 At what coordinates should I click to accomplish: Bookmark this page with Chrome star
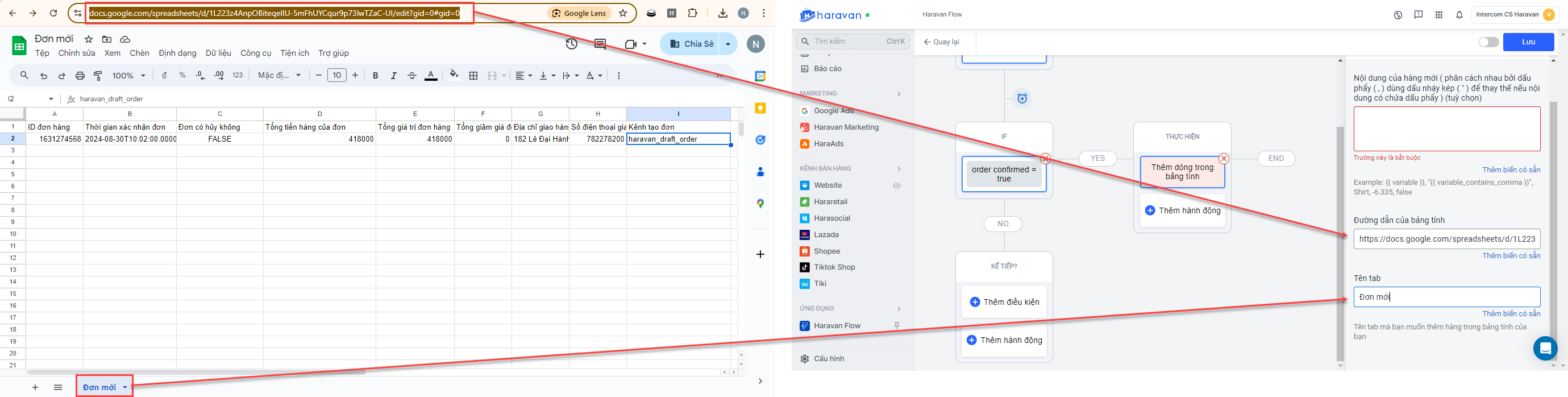coord(623,14)
